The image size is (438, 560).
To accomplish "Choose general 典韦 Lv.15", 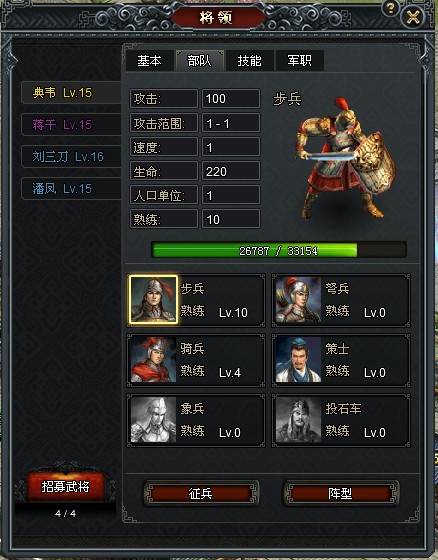I will click(x=71, y=93).
